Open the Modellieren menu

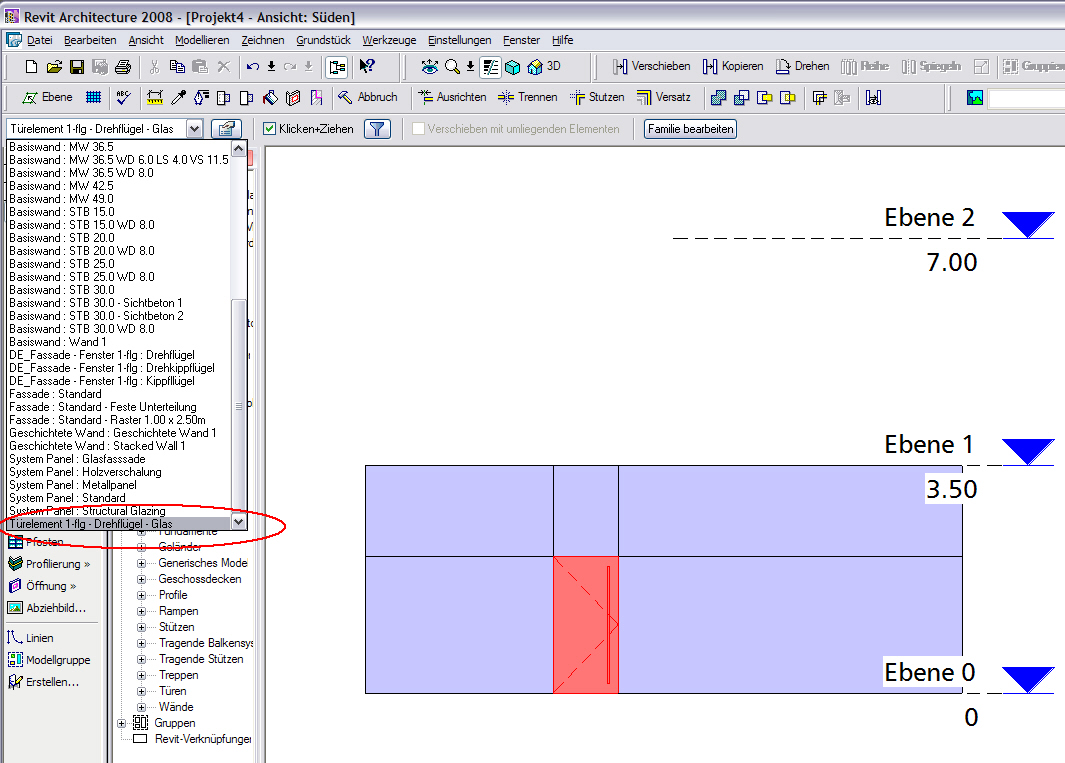[202, 40]
